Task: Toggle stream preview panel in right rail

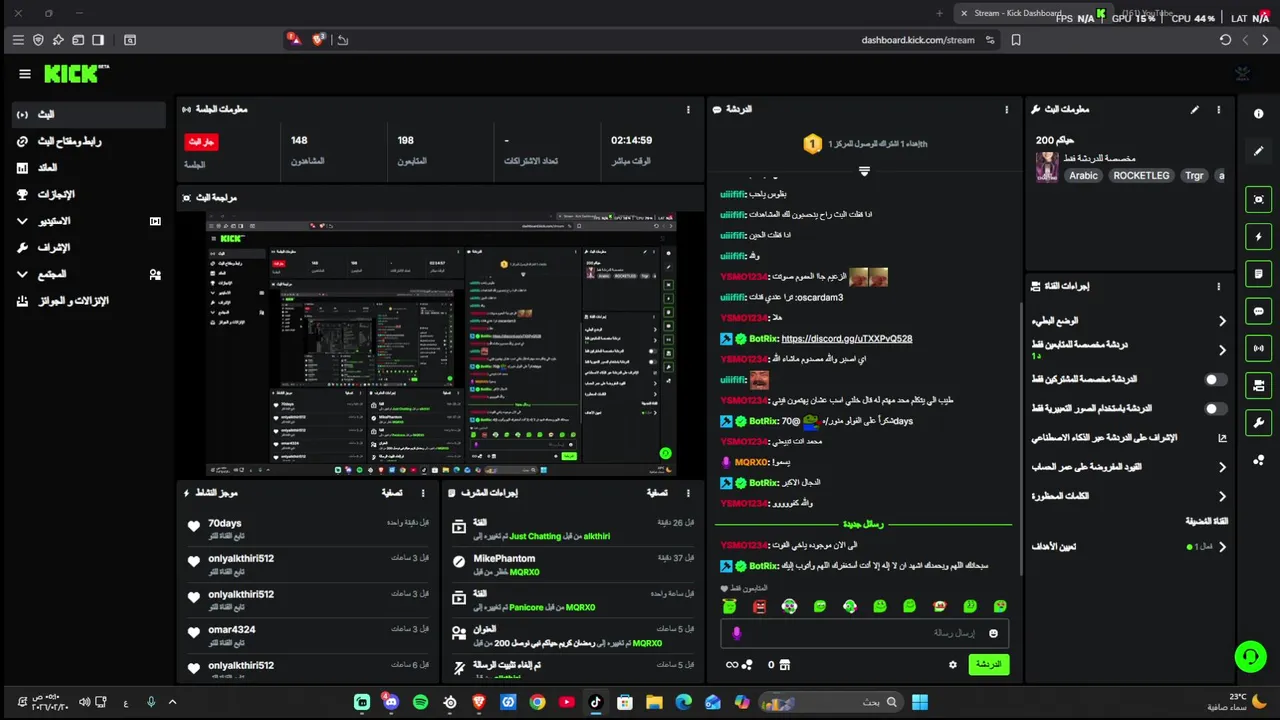Action: 1259,199
